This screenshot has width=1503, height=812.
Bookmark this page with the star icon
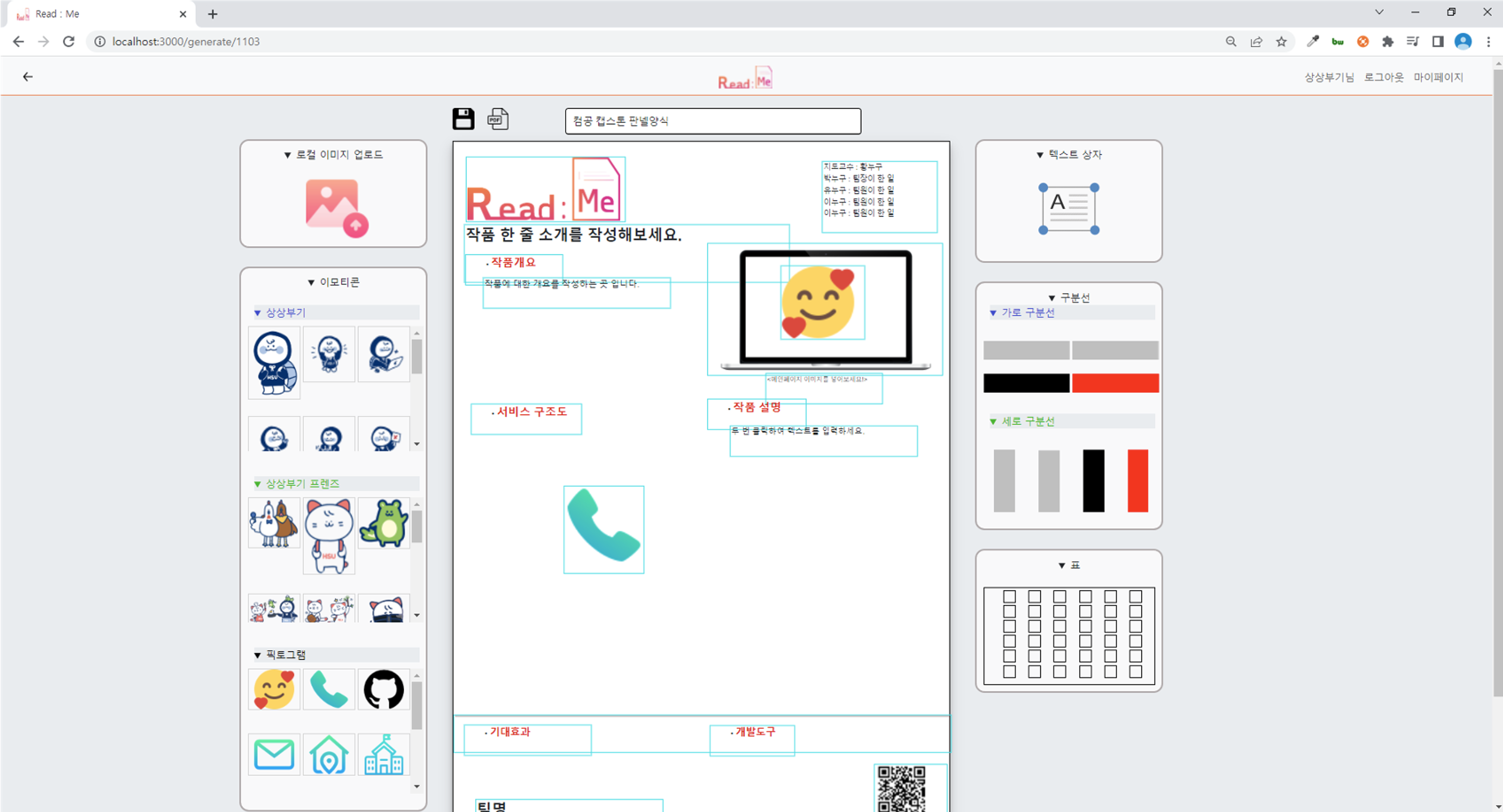tap(1281, 41)
